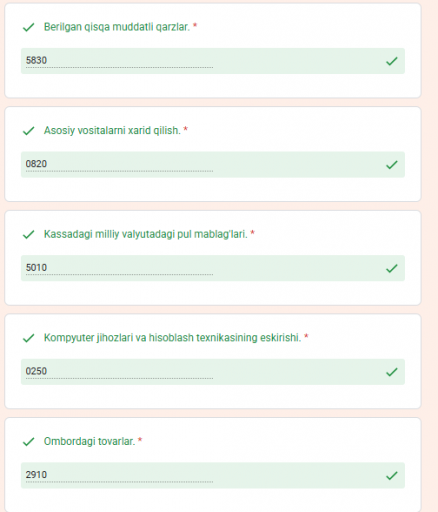Viewport: 438px width, 512px height.
Task: Click the Kassadagi milliy valyutadagi pul mablag'lari title
Action: click(x=146, y=234)
